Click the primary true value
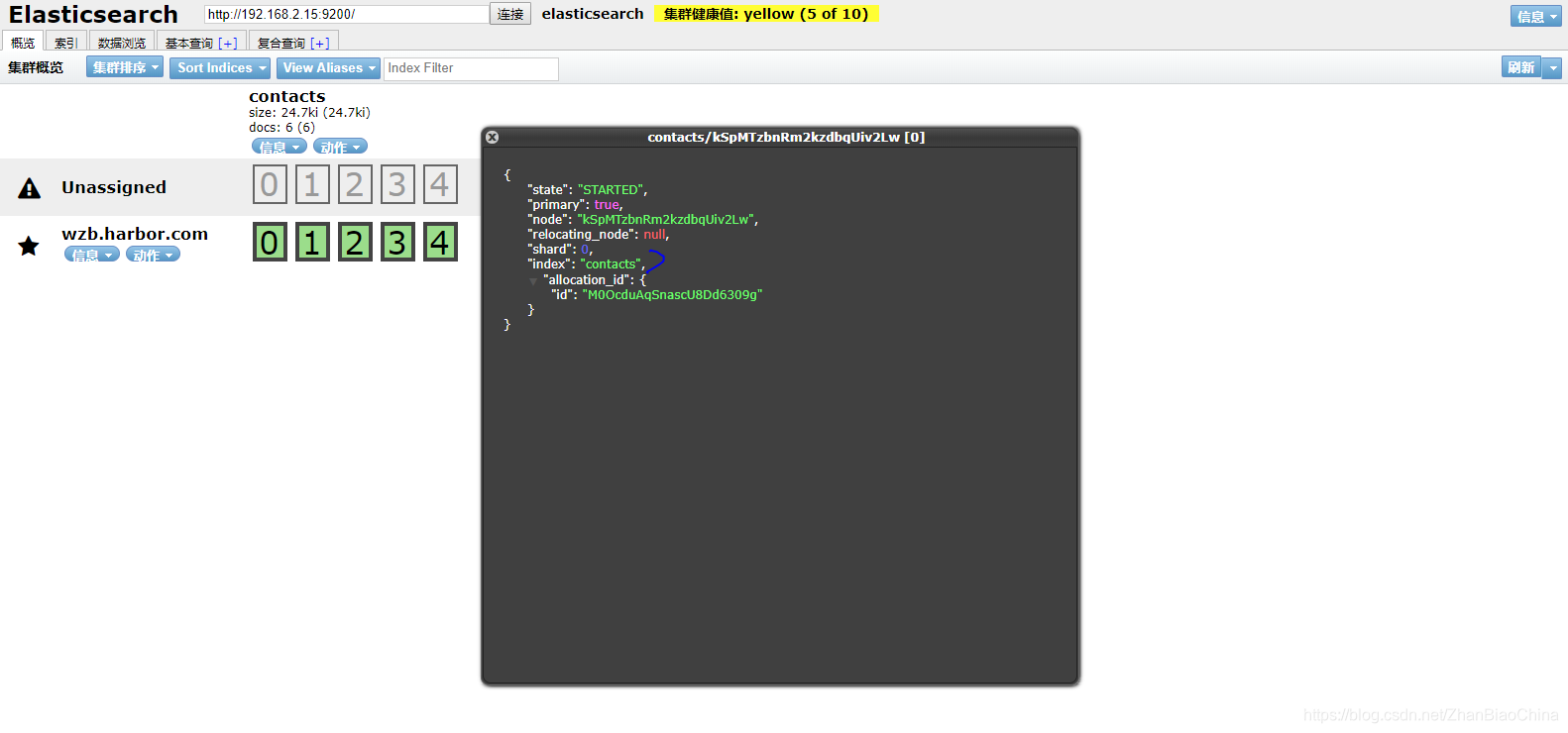This screenshot has width=1568, height=733. (x=607, y=205)
